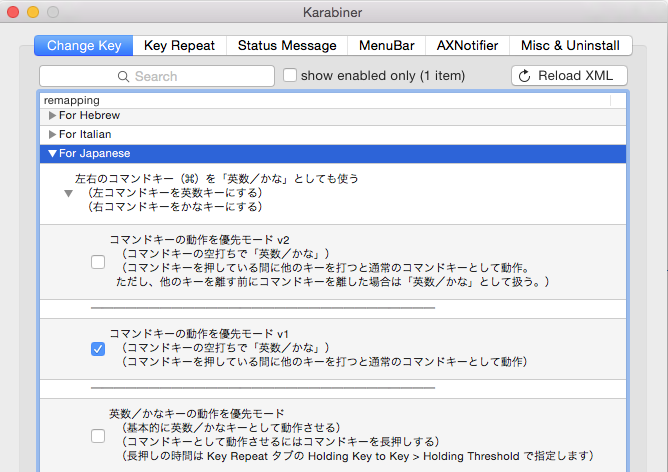Click the magnifier icon in Search field
Screen dimensions: 668x472
click(123, 77)
